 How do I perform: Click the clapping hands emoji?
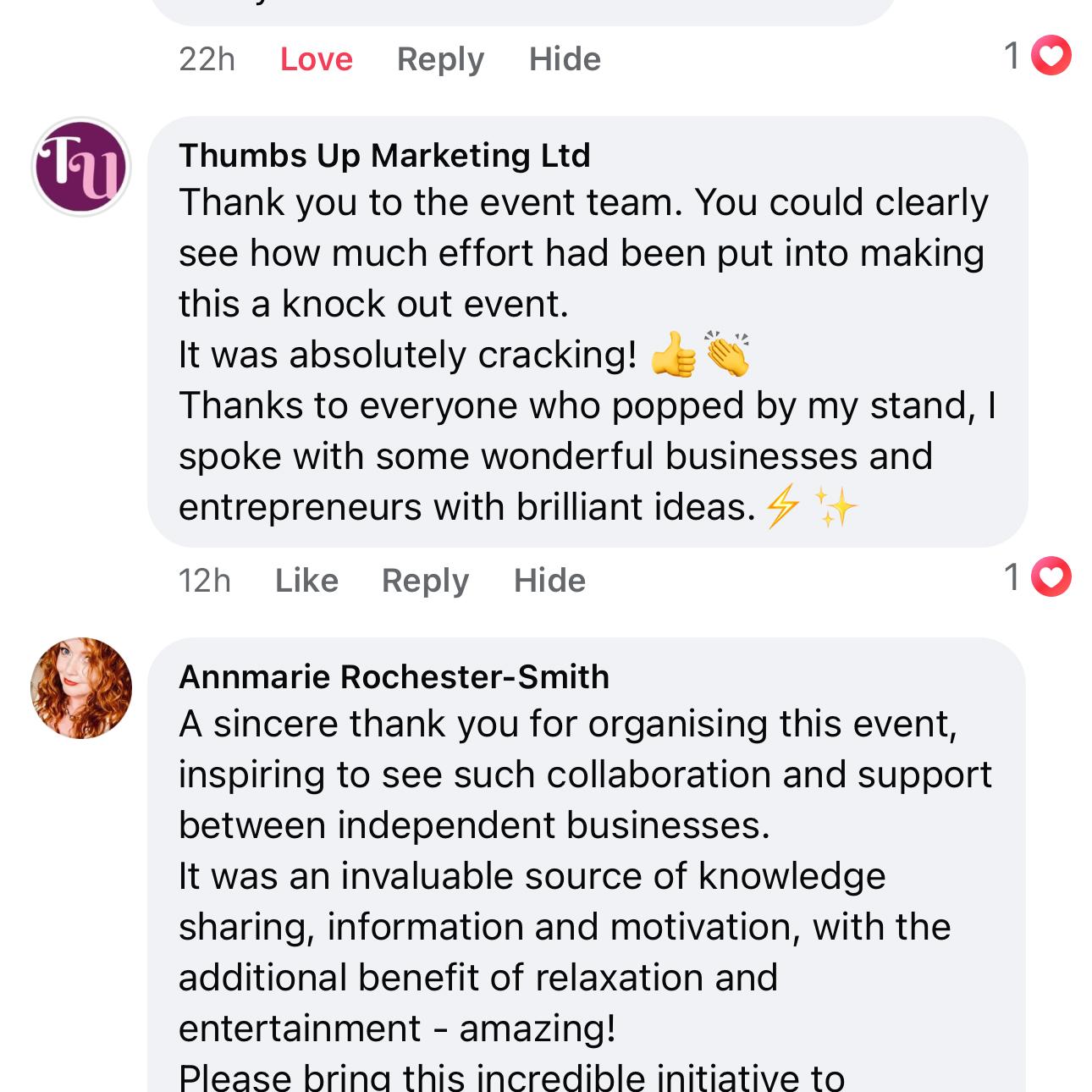click(727, 354)
